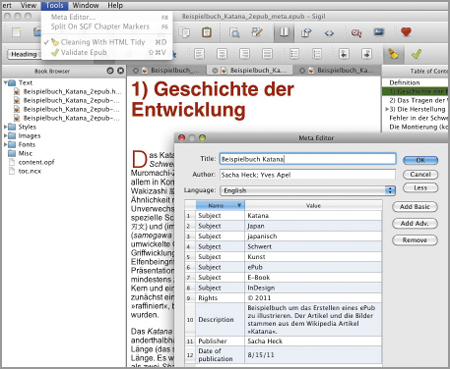Toggle Cleaning With HTML Tidy menu option
450x369 pixels.
(x=106, y=42)
